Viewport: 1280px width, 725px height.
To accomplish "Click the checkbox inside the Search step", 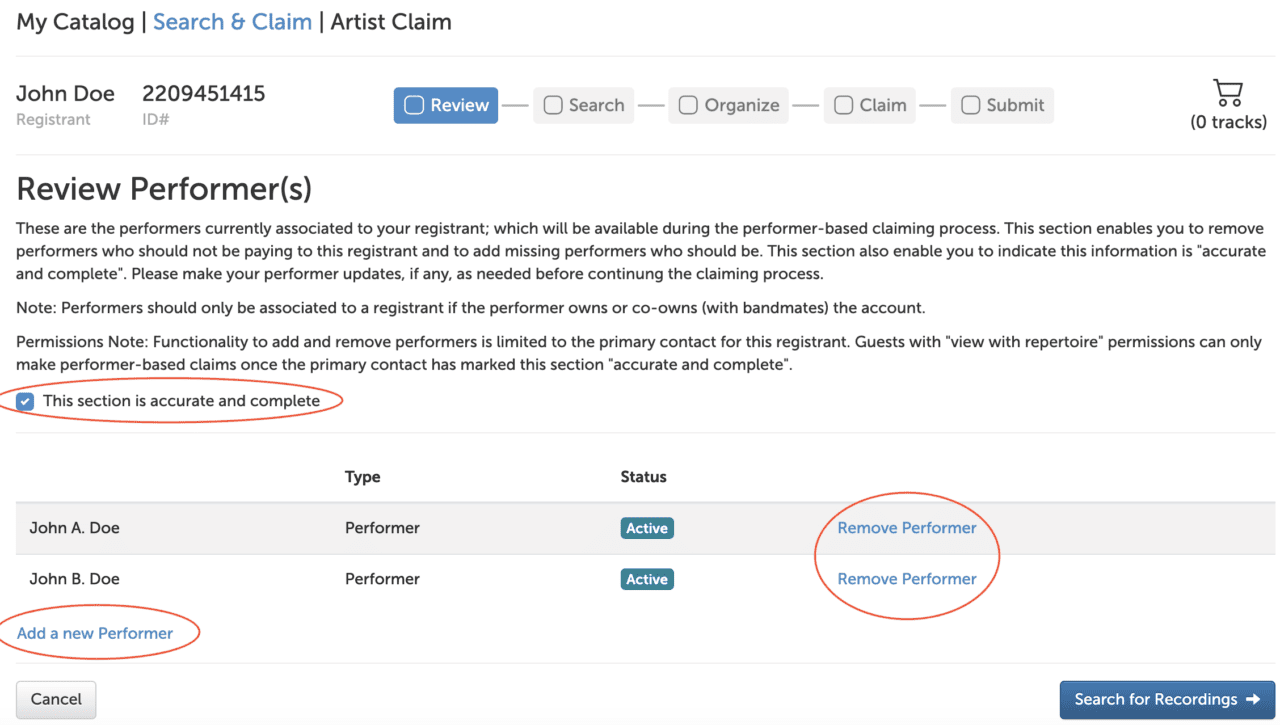I will (554, 104).
